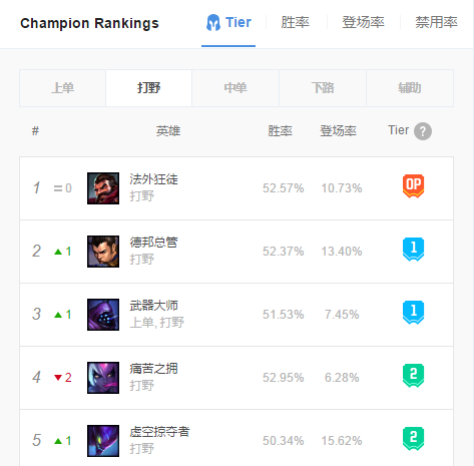Choose the 上单 position tab

62,88
